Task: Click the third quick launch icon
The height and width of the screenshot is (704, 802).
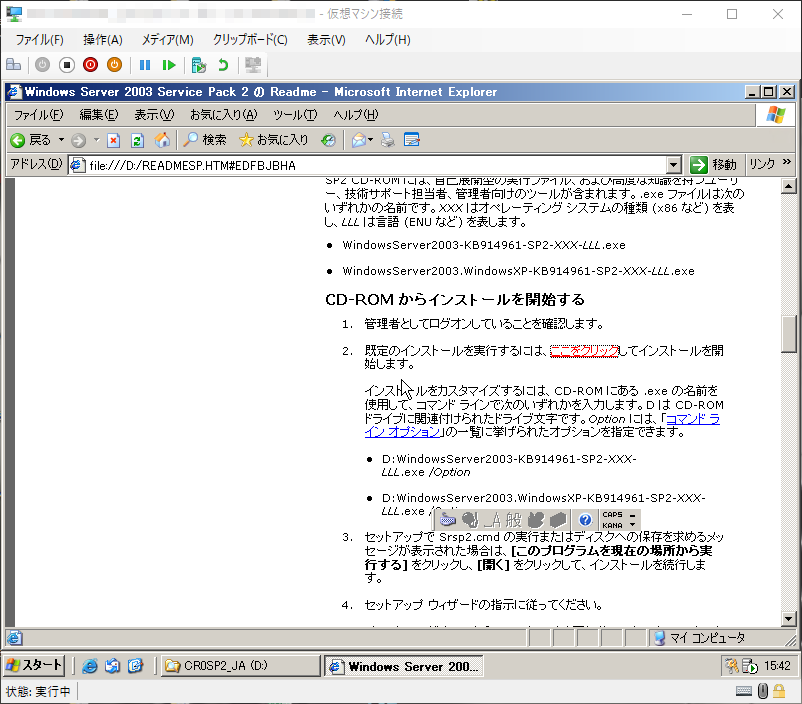Action: point(135,666)
